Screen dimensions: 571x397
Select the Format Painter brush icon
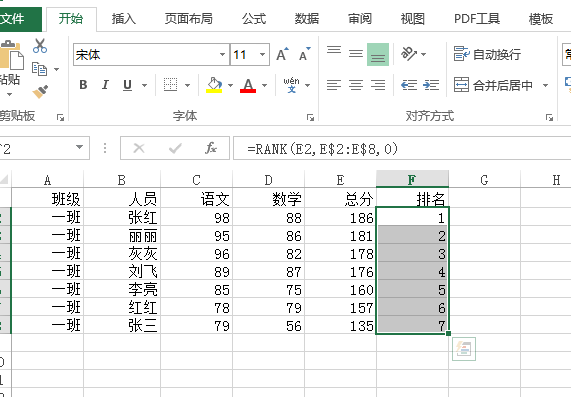(x=40, y=91)
